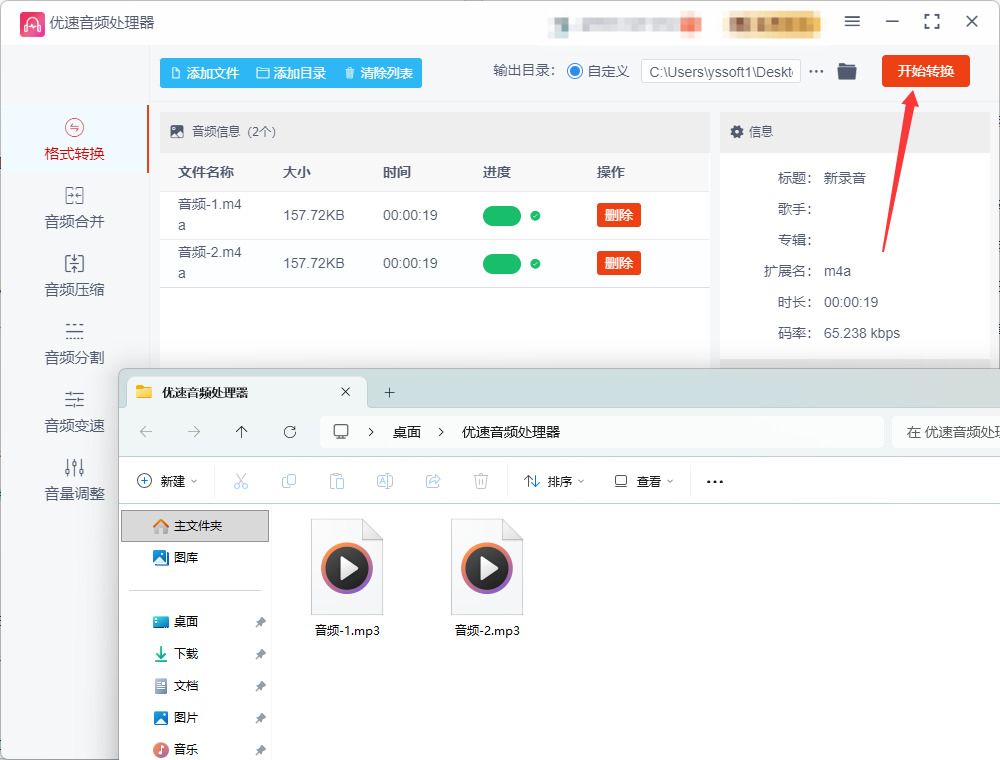Open the output folder icon
The image size is (1000, 760).
[x=847, y=71]
